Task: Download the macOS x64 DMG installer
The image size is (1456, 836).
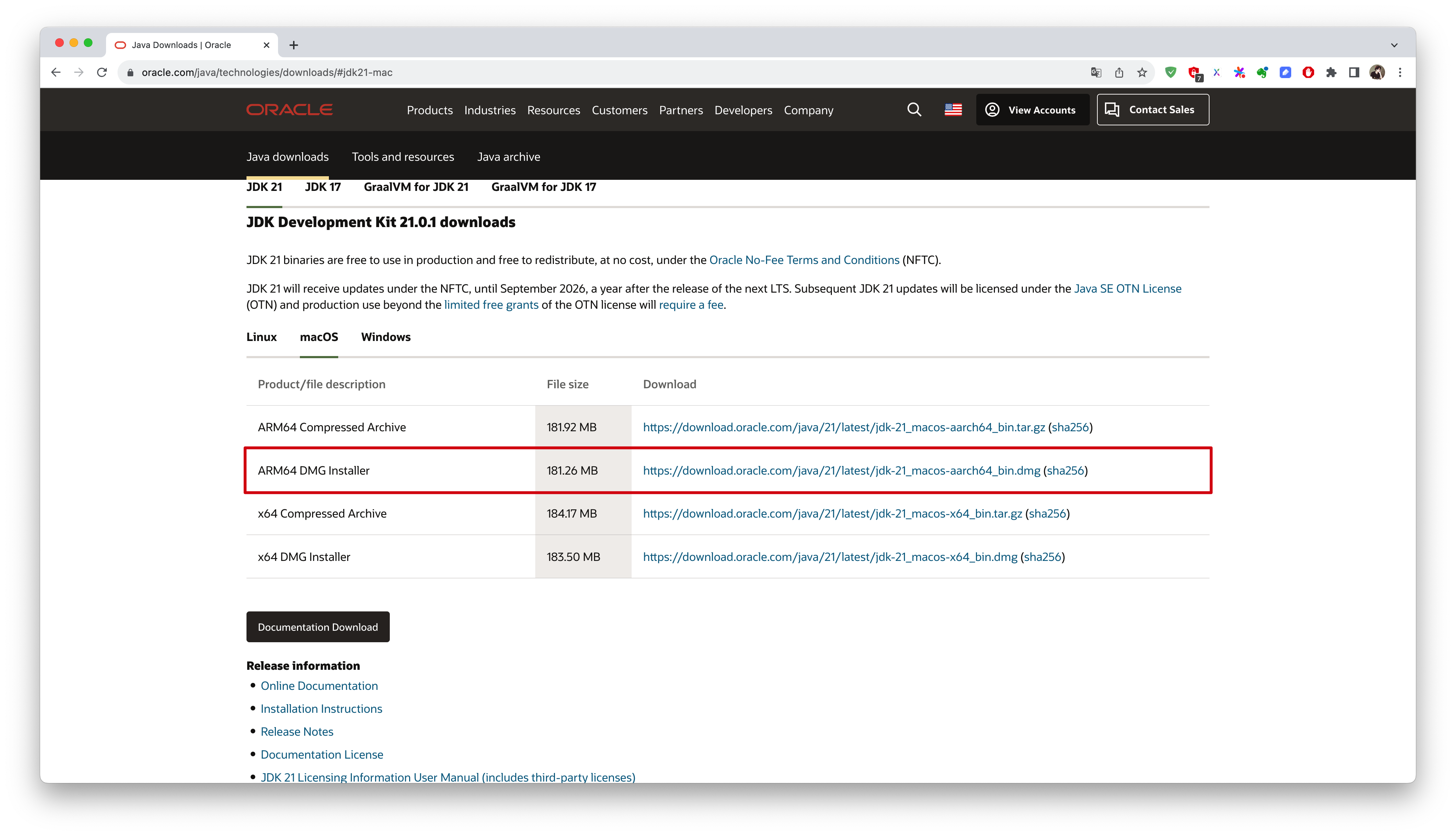Action: (830, 557)
